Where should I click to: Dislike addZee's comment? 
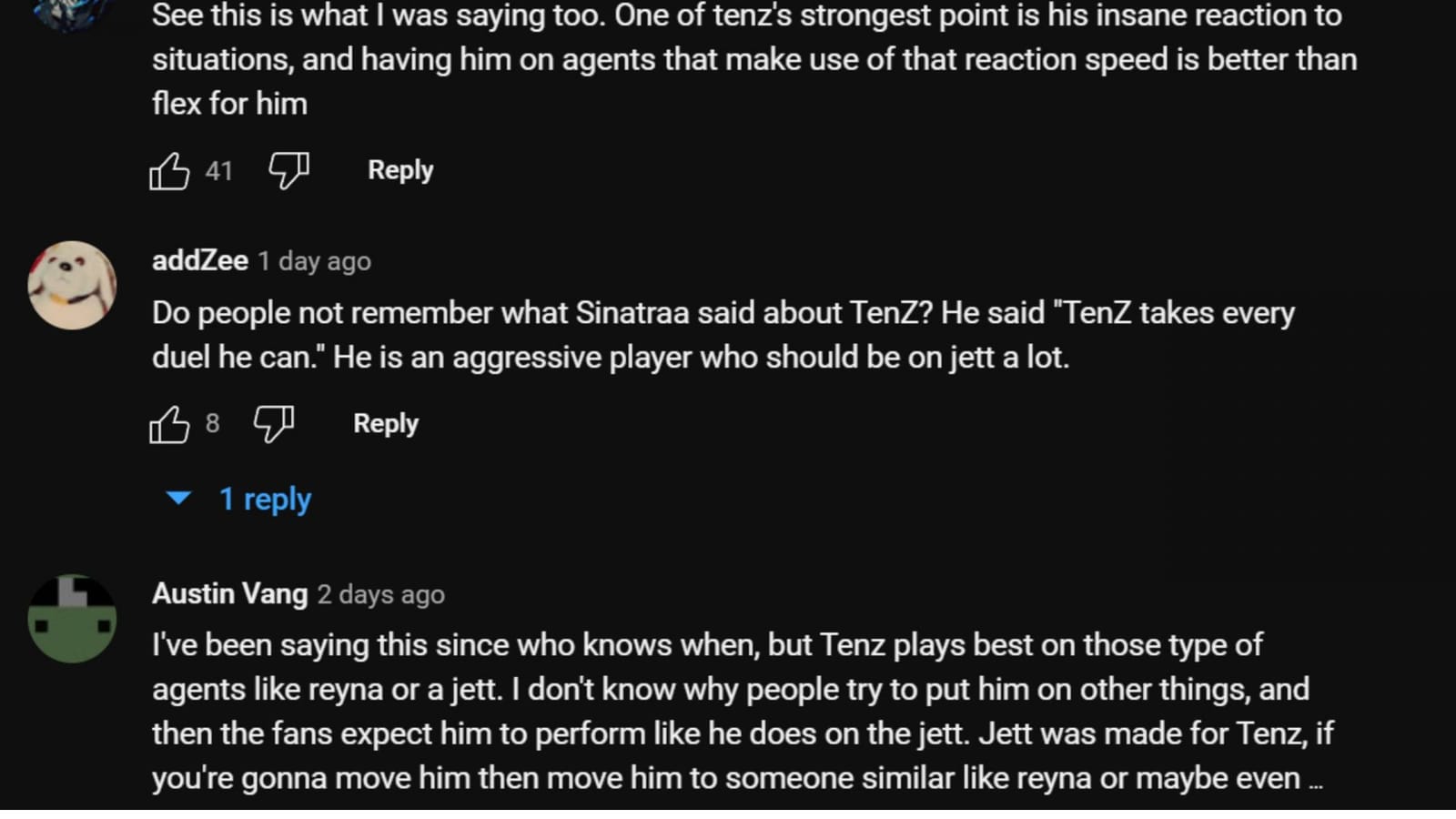coord(273,422)
